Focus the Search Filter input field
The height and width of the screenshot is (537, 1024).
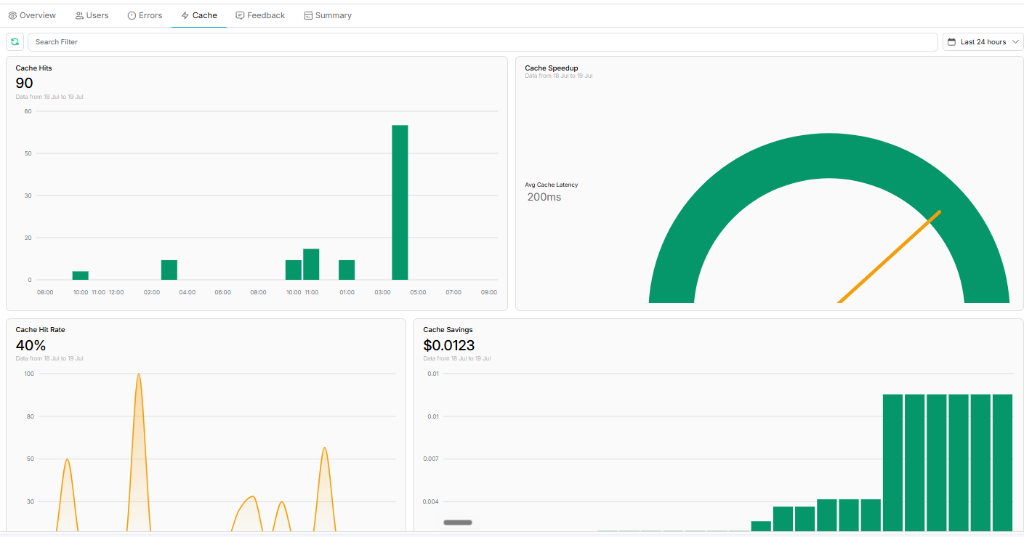click(483, 42)
